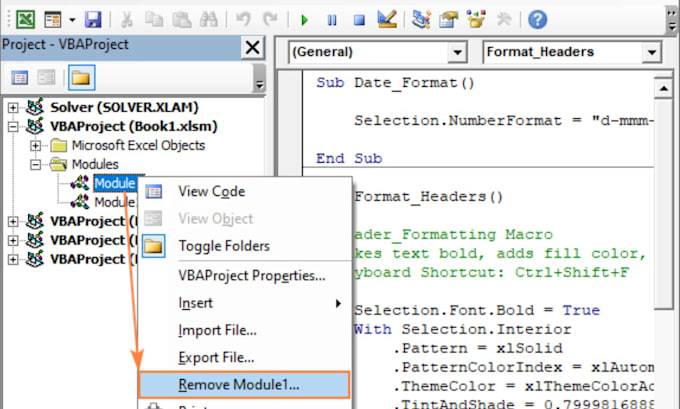Select the second module below the highlighted one
The image size is (680, 409).
tap(114, 202)
